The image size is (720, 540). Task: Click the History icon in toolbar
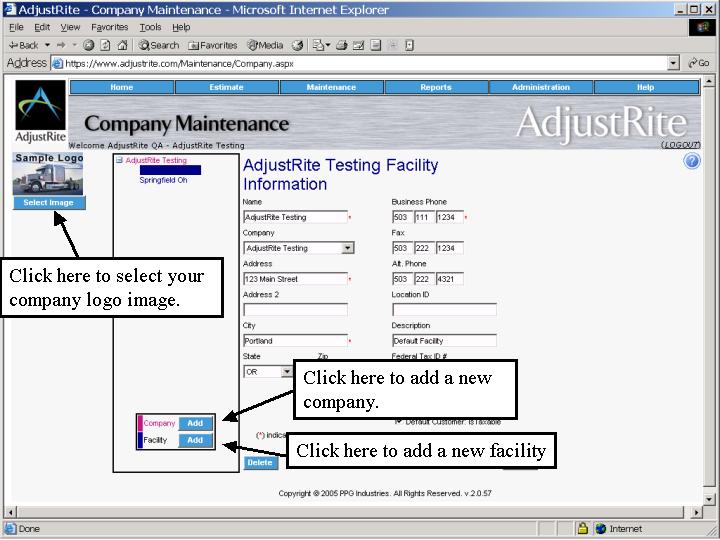coord(298,45)
